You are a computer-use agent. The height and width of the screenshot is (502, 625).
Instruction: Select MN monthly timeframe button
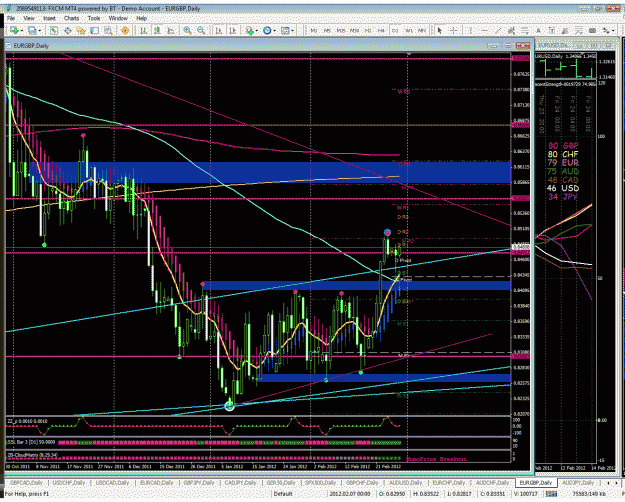pyautogui.click(x=422, y=30)
